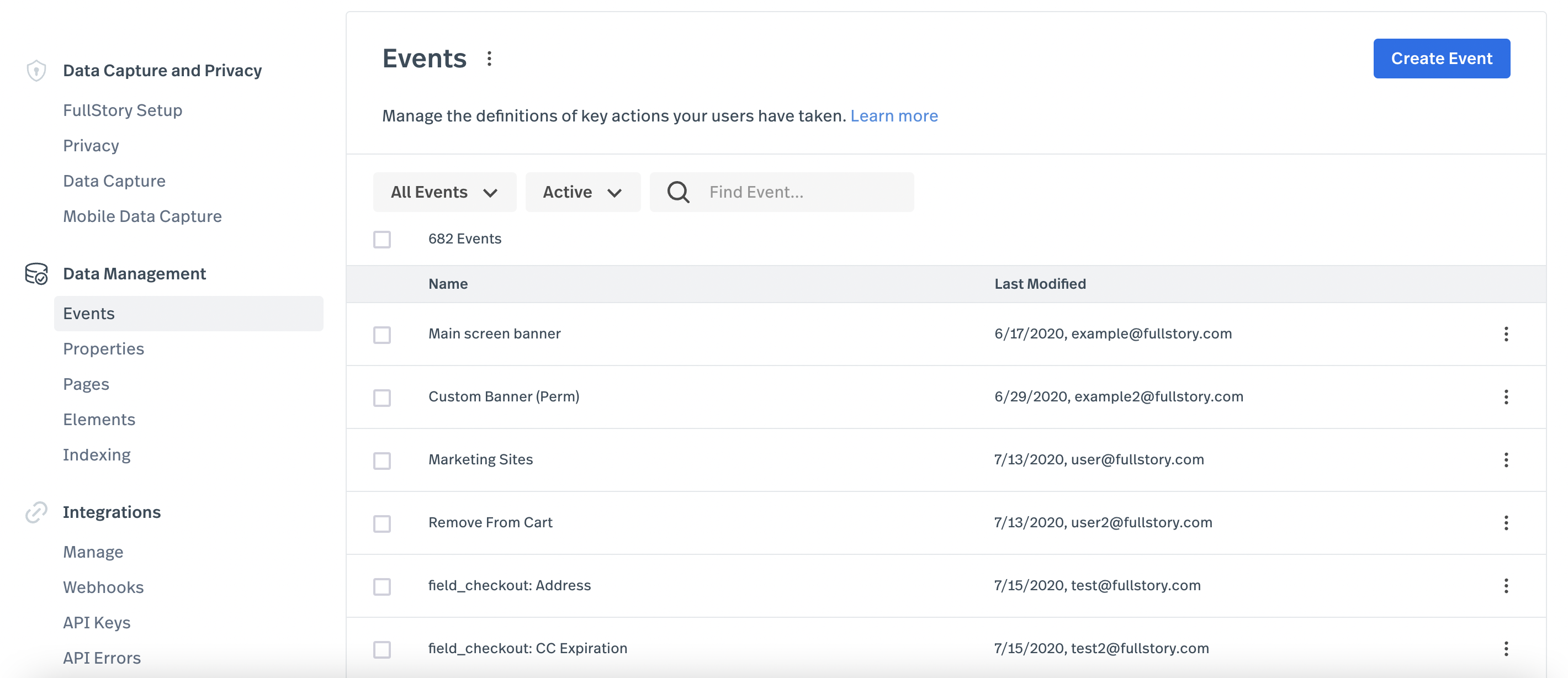
Task: Go to Properties in the sidebar
Action: click(103, 349)
